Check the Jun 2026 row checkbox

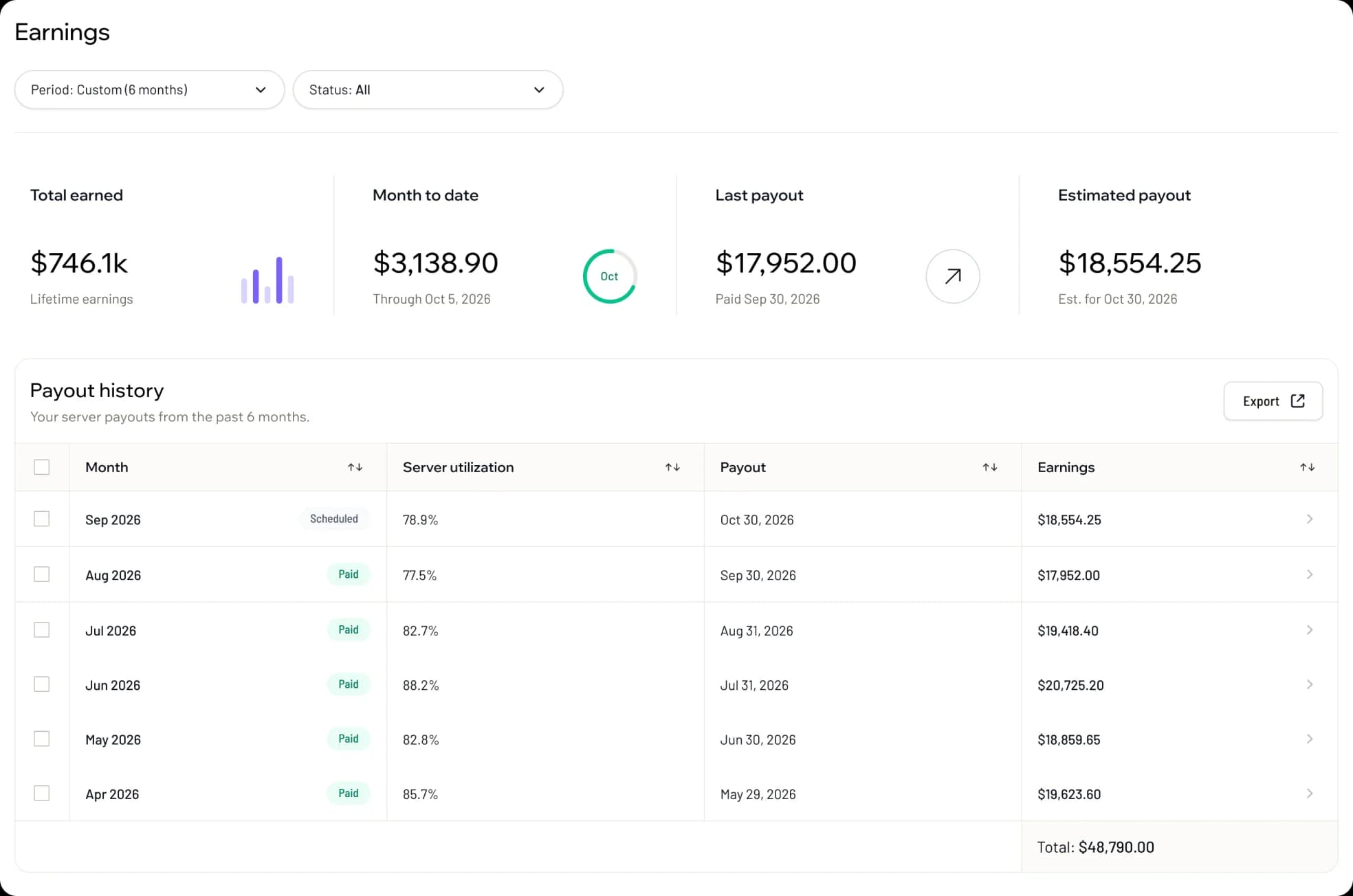click(42, 684)
